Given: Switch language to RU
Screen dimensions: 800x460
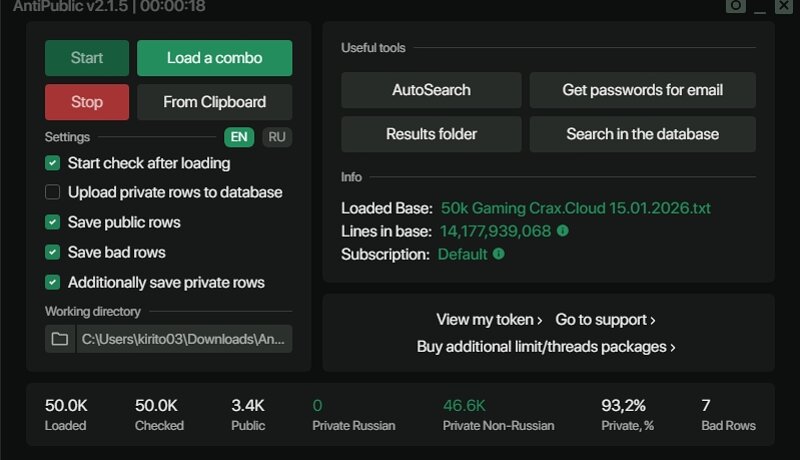Looking at the screenshot, I should (277, 137).
